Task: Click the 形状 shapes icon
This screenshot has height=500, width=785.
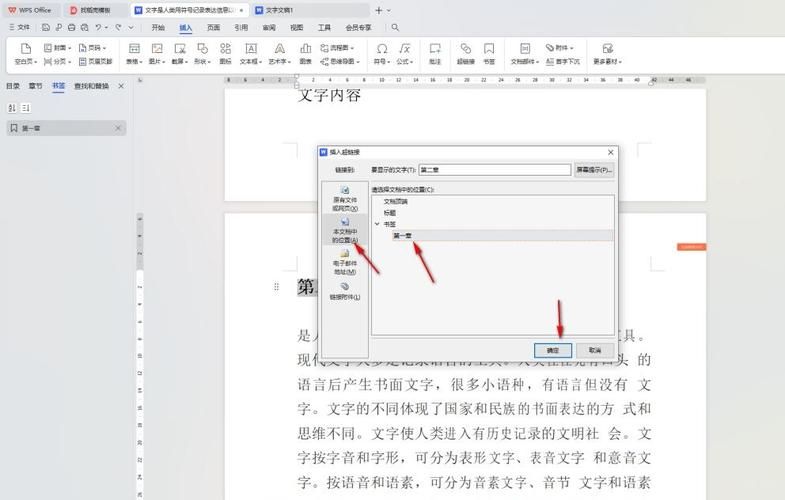Action: (x=202, y=49)
